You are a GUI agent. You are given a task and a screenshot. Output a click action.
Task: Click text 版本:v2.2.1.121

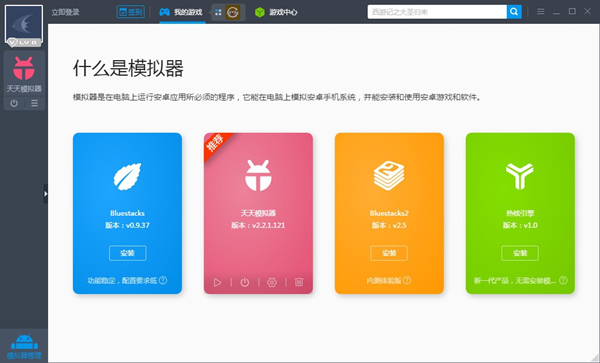tap(258, 225)
